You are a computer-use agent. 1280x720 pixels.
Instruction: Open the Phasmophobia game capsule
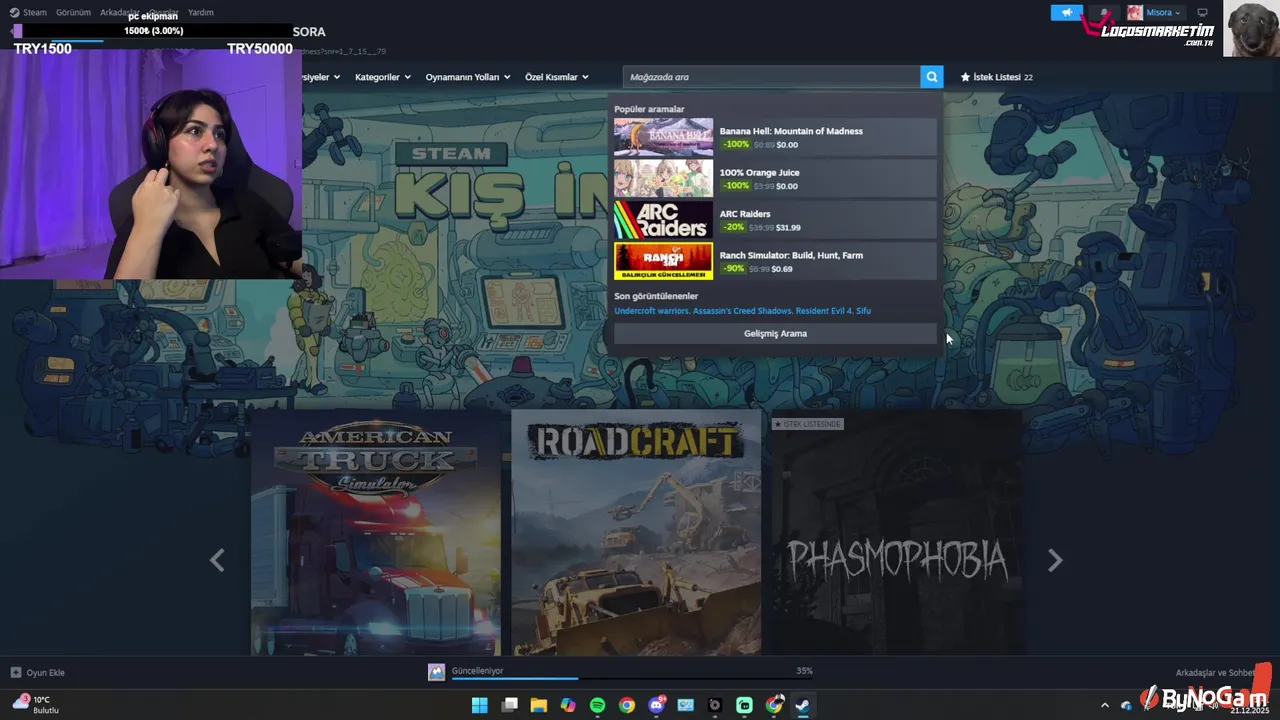897,532
